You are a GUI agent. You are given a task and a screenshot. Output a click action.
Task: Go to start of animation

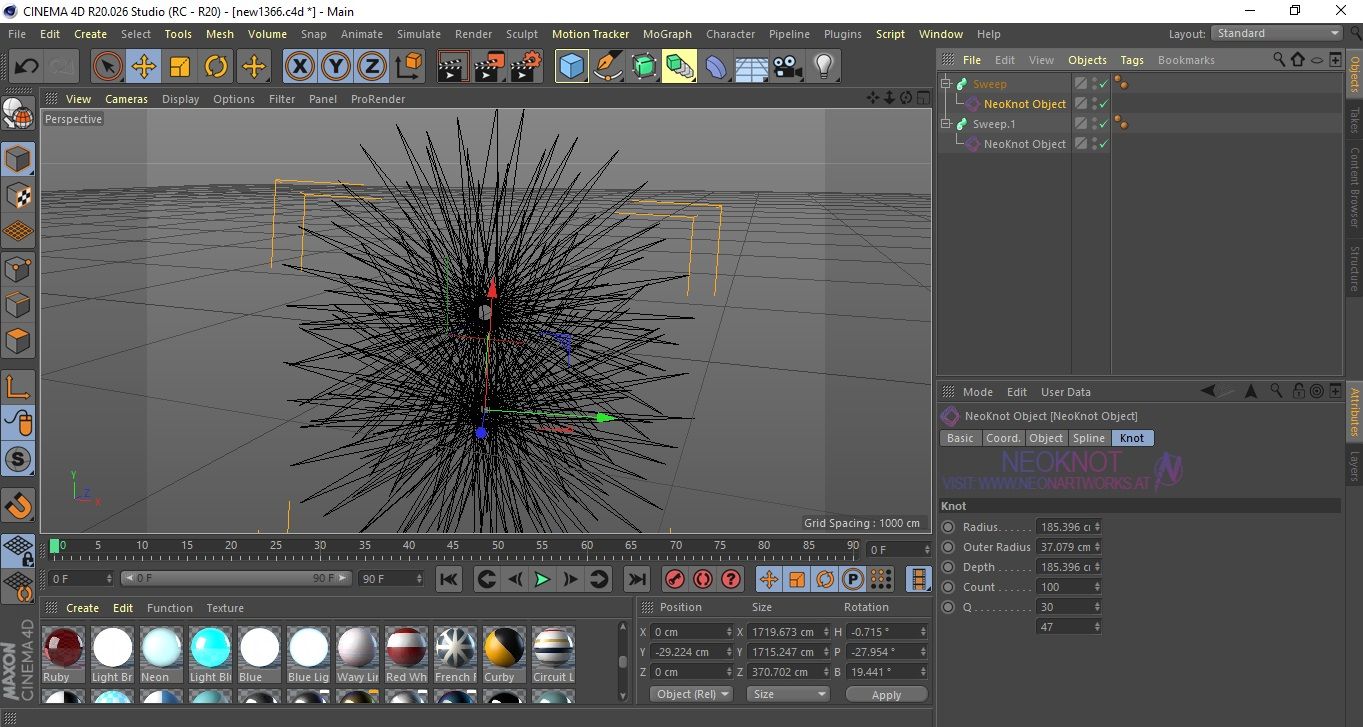[x=449, y=579]
